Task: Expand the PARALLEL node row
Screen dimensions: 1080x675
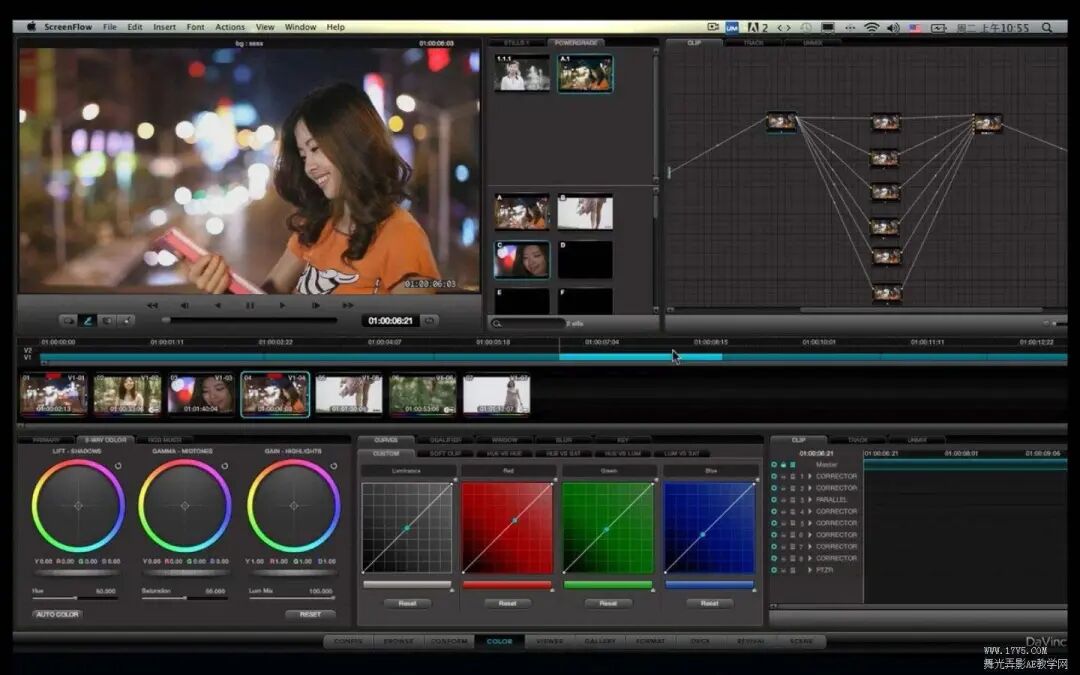Action: click(x=809, y=499)
